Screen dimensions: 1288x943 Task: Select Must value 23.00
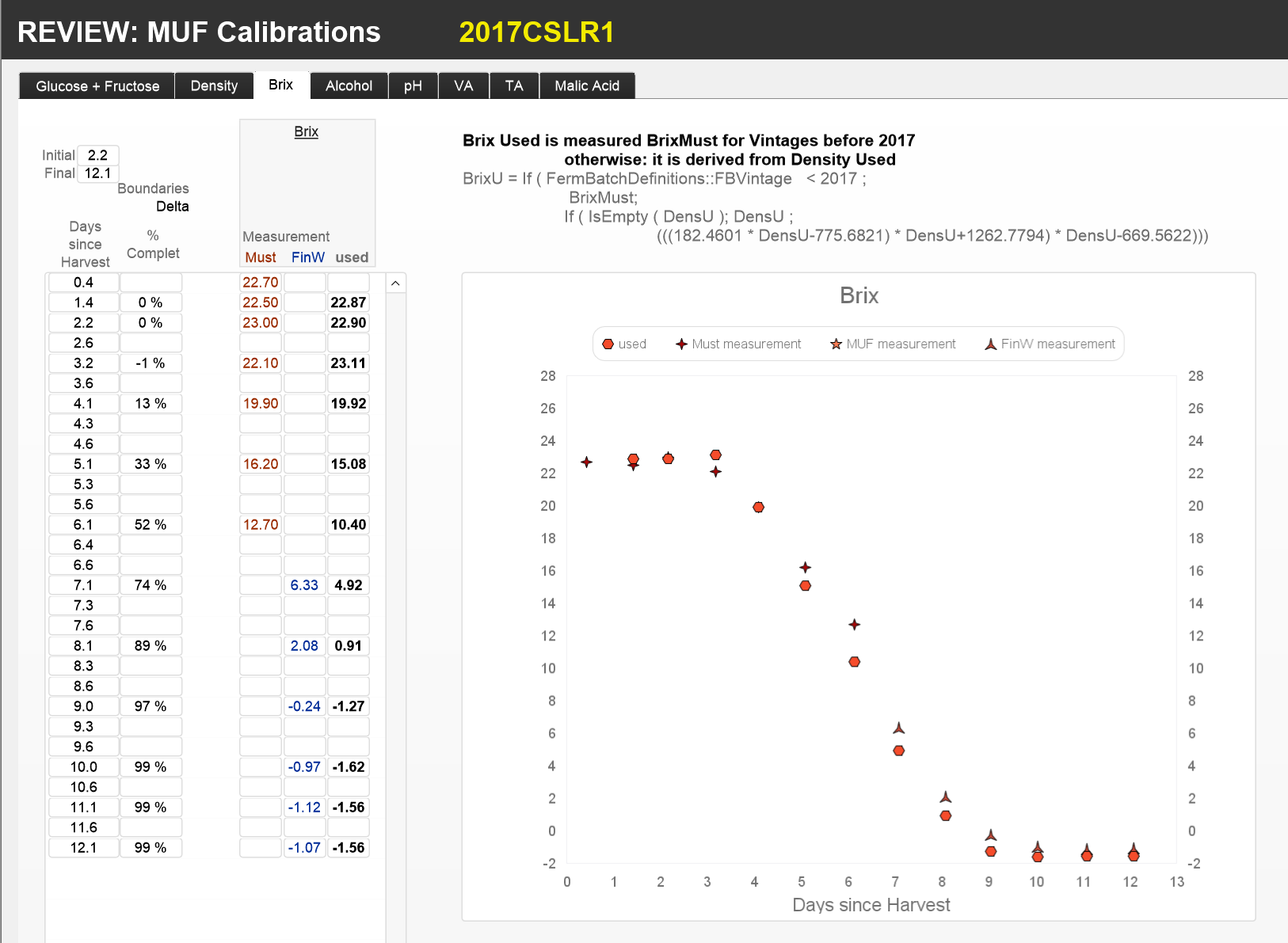click(261, 323)
